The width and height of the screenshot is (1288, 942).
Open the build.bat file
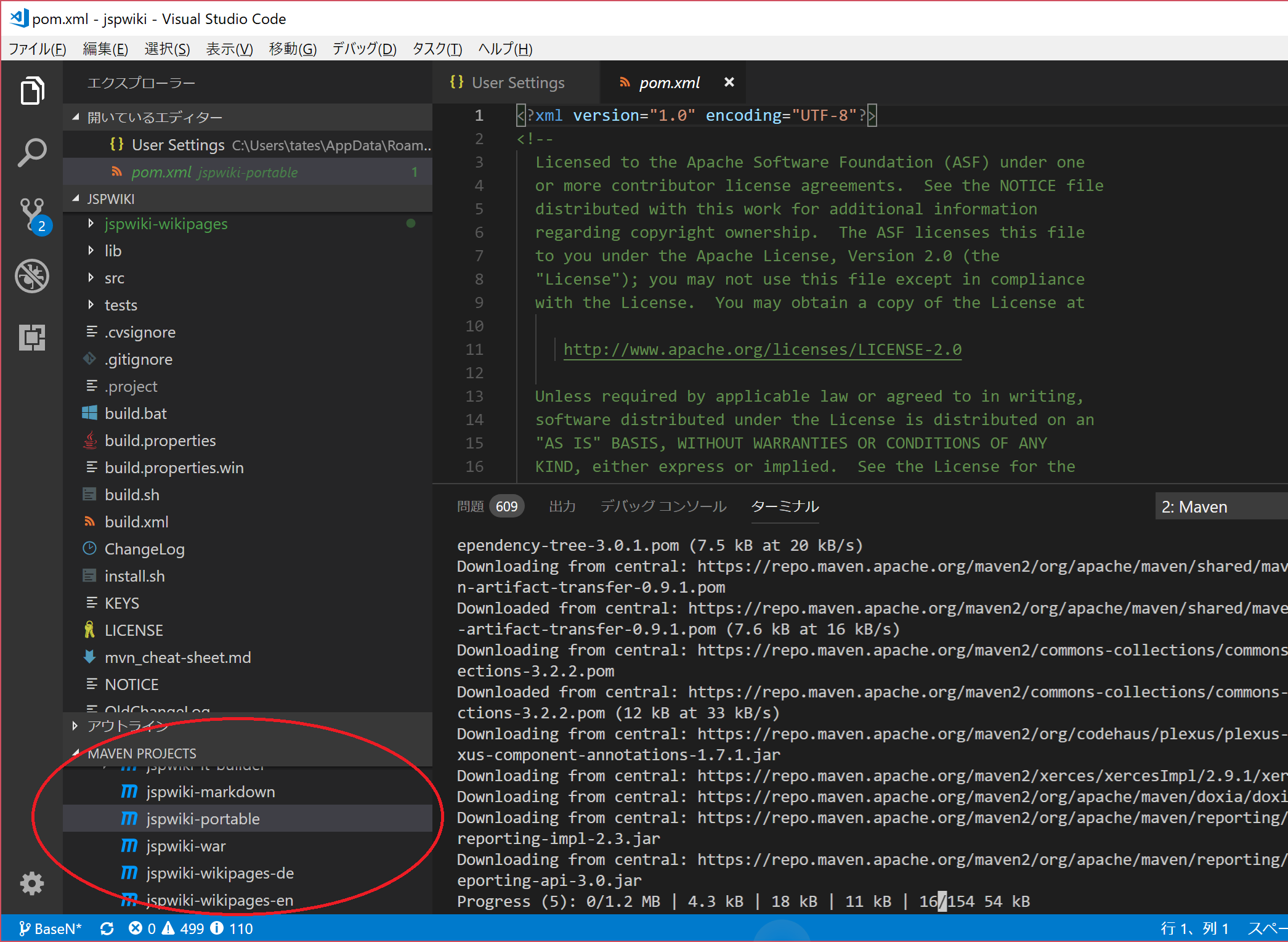click(248, 413)
